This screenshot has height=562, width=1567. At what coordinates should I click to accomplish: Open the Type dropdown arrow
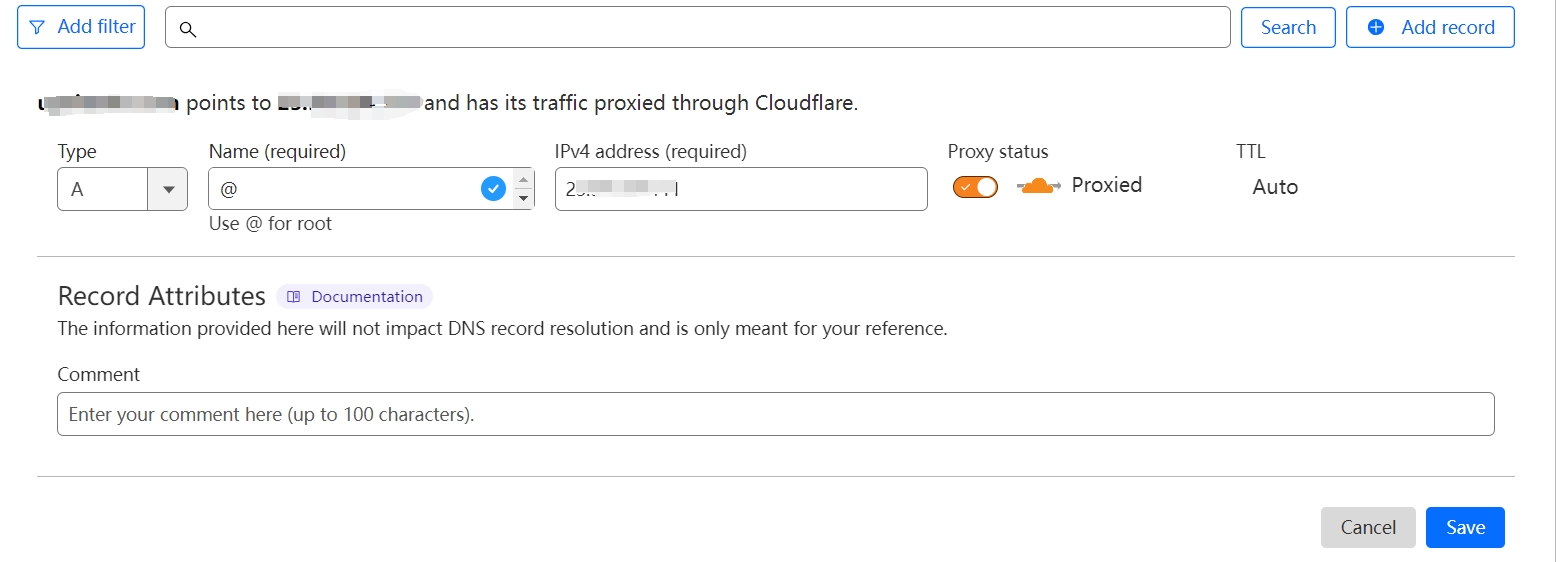(x=168, y=189)
